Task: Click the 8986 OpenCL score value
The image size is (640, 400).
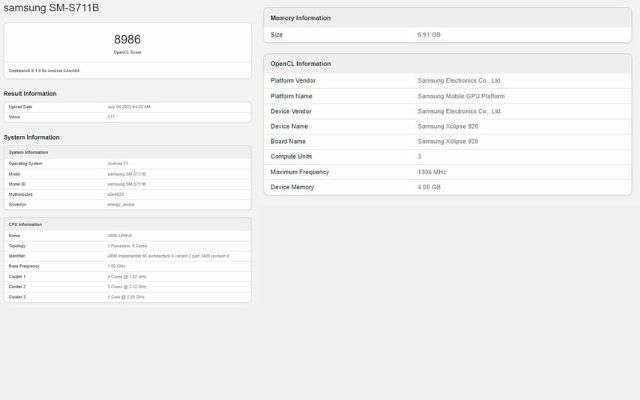Action: [x=127, y=38]
